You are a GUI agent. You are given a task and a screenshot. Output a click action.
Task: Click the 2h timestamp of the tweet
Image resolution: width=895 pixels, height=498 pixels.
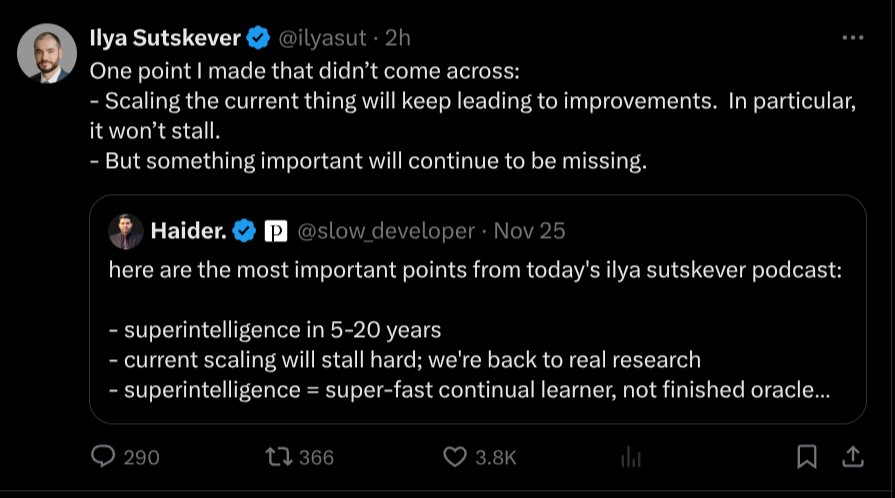pyautogui.click(x=398, y=39)
